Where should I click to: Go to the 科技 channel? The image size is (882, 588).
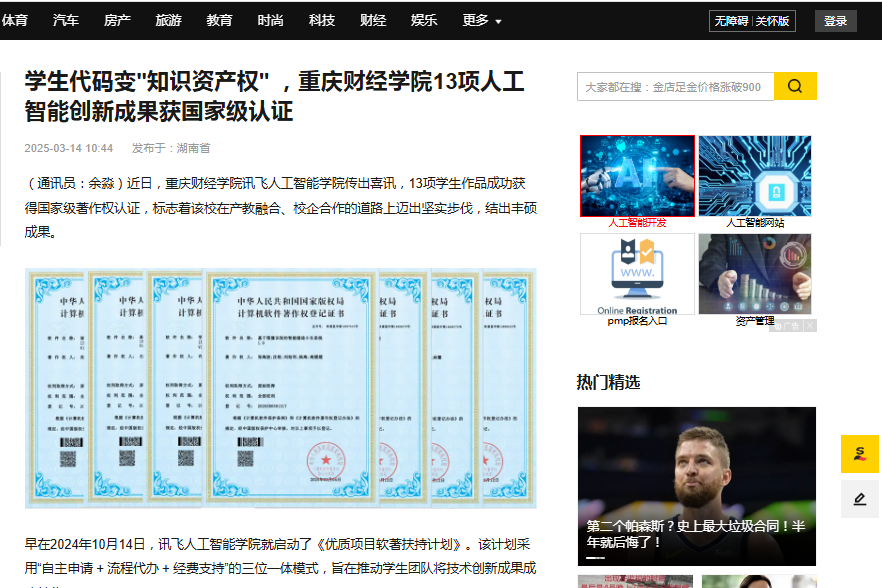[322, 20]
